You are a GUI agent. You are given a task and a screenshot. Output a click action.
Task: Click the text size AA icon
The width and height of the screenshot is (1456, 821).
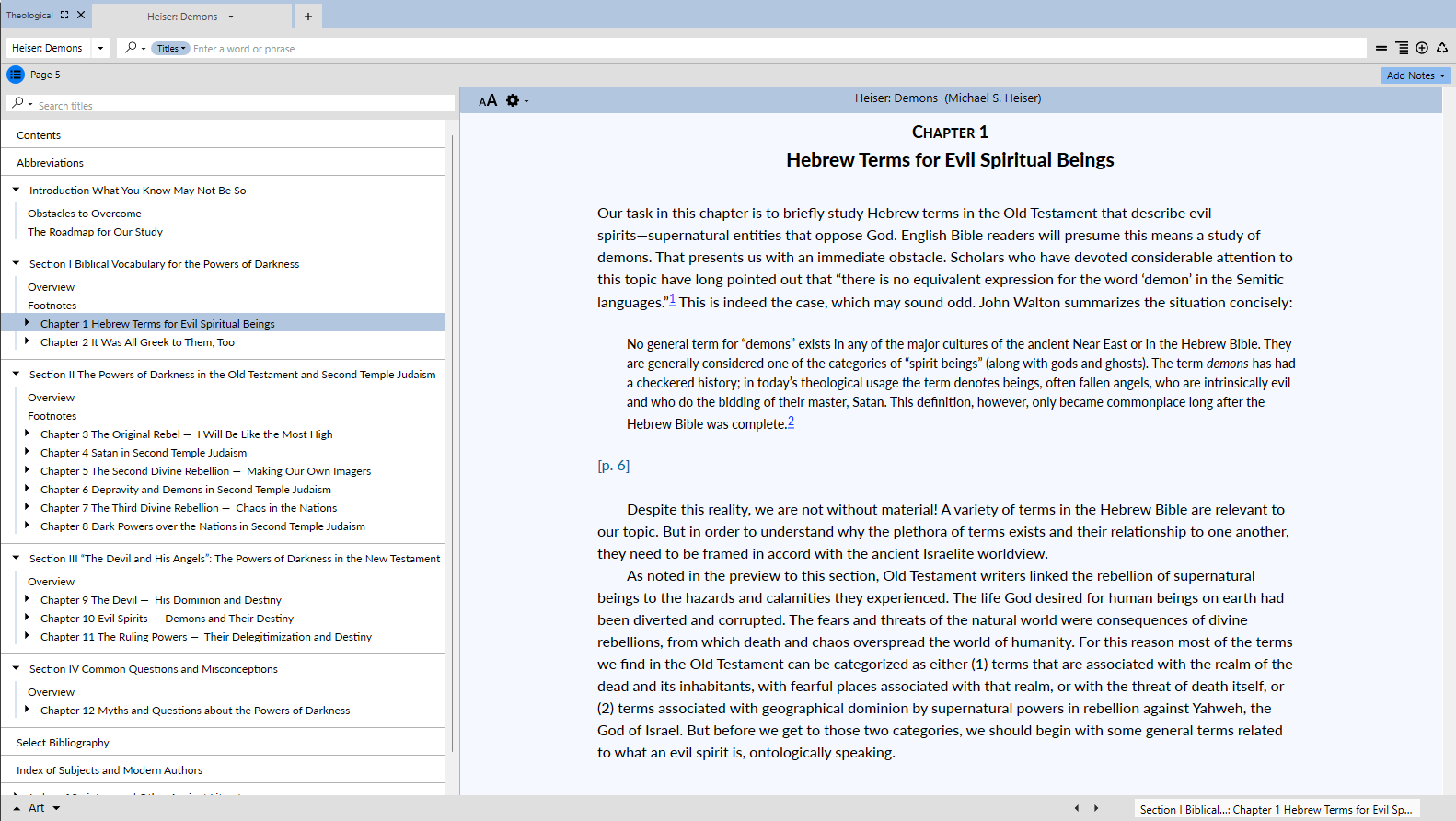pyautogui.click(x=488, y=100)
